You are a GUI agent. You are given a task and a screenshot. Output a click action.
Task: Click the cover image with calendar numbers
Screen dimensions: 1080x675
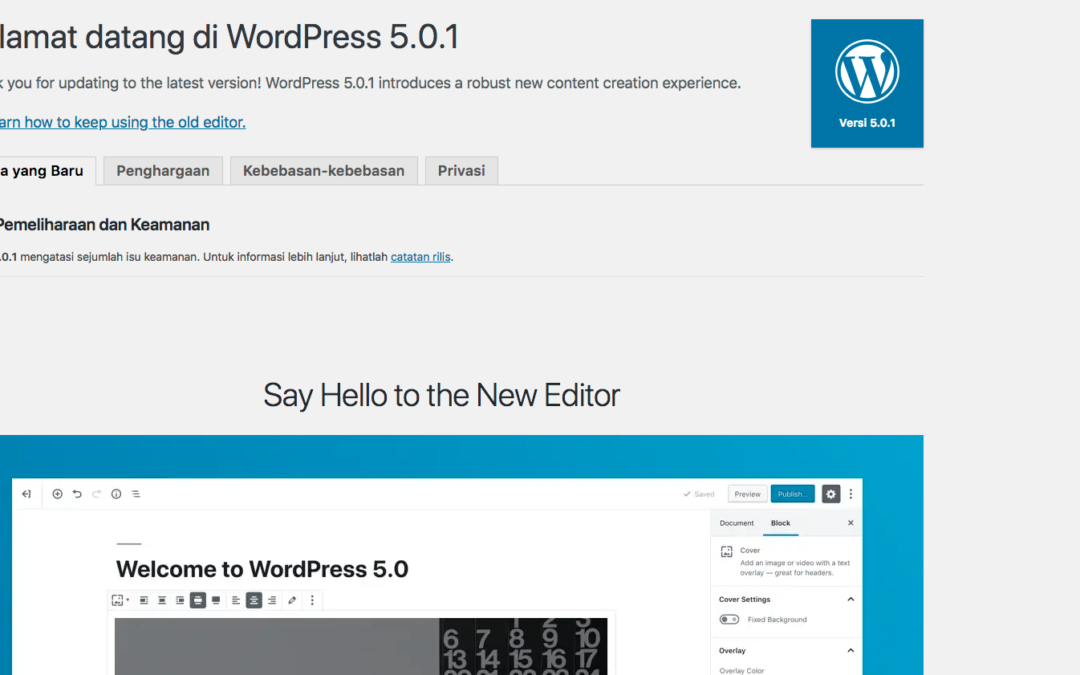[x=361, y=646]
